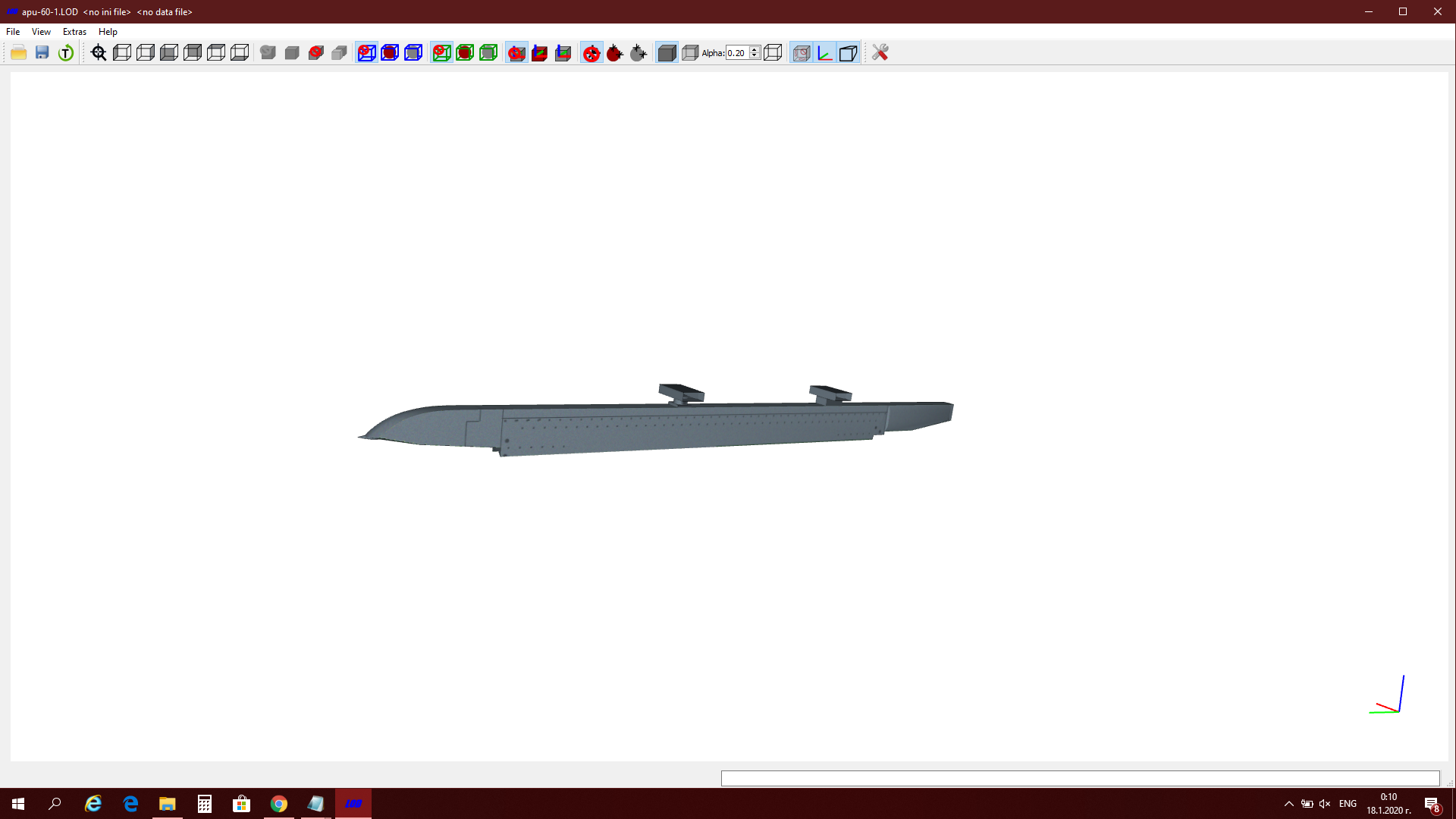The image size is (1456, 819).
Task: Click the LOD viewer taskbar button
Action: [353, 804]
